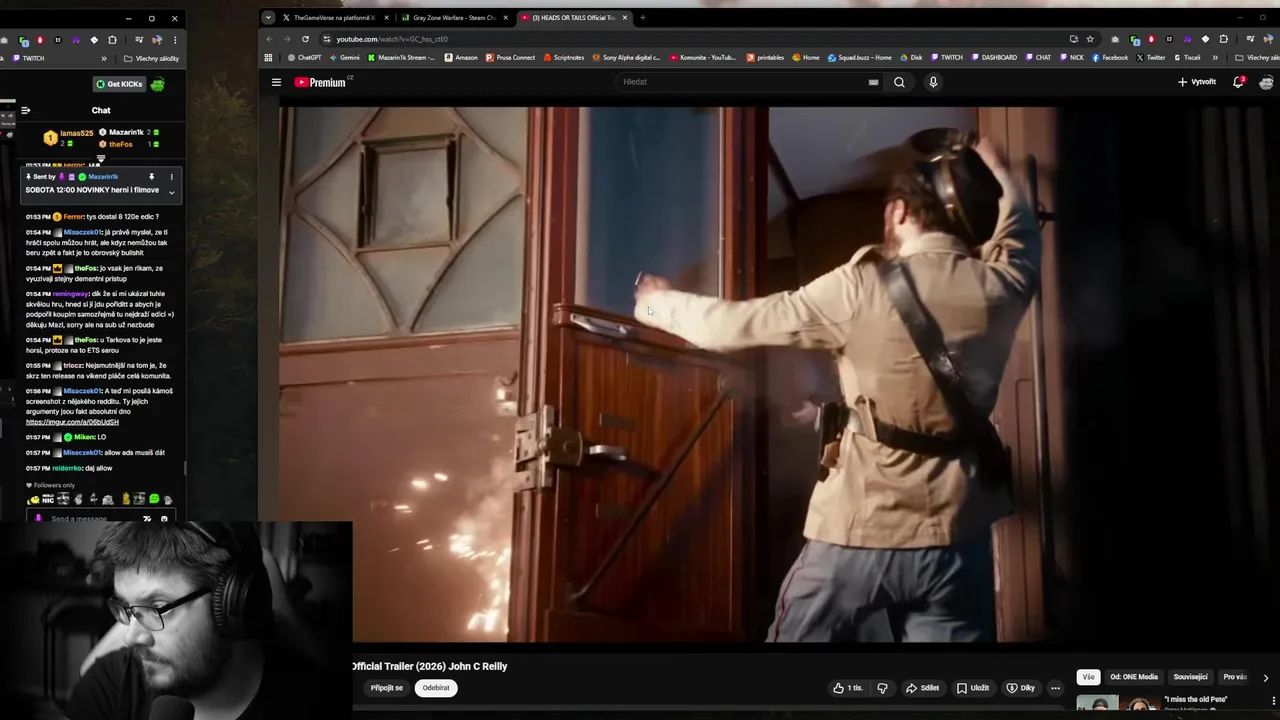Open a new browser tab
The height and width of the screenshot is (720, 1280).
pos(642,17)
